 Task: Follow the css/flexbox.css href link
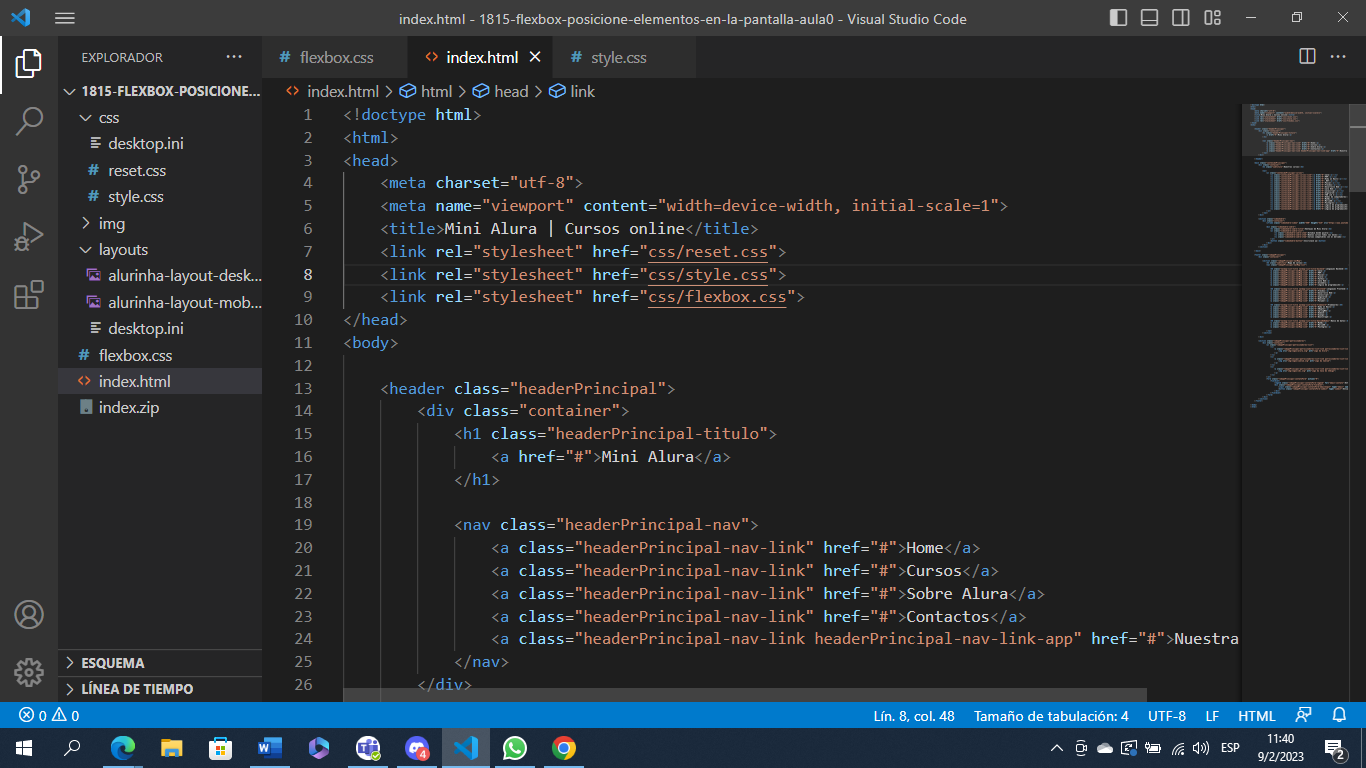(717, 297)
